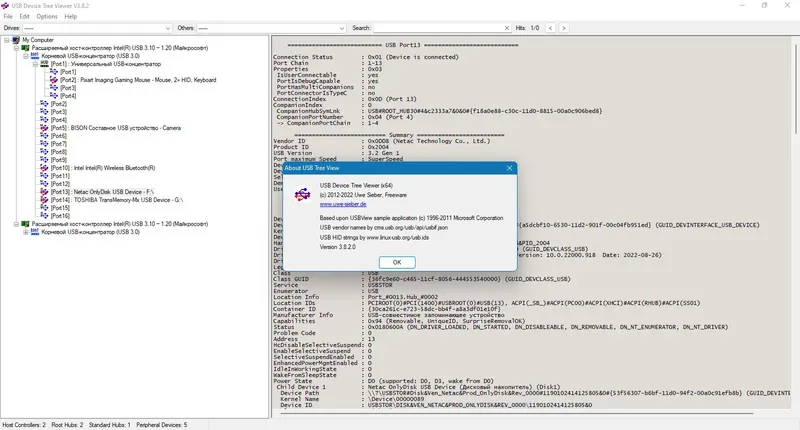This screenshot has height=430, width=800.
Task: Click the USB Device Tree Viewer title icon
Action: click(5, 6)
